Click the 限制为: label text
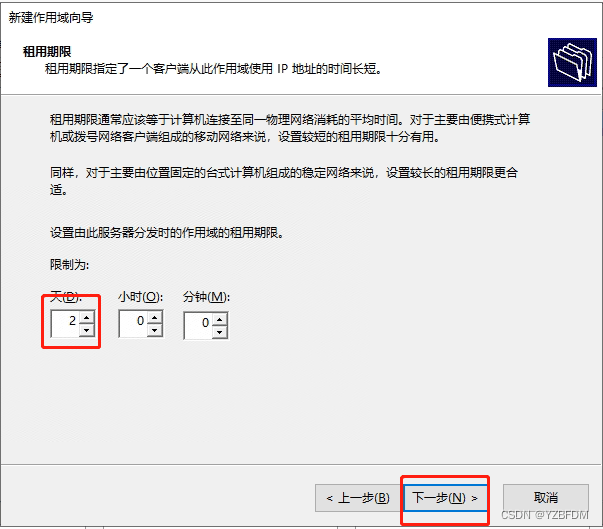This screenshot has height=529, width=603. 70,264
